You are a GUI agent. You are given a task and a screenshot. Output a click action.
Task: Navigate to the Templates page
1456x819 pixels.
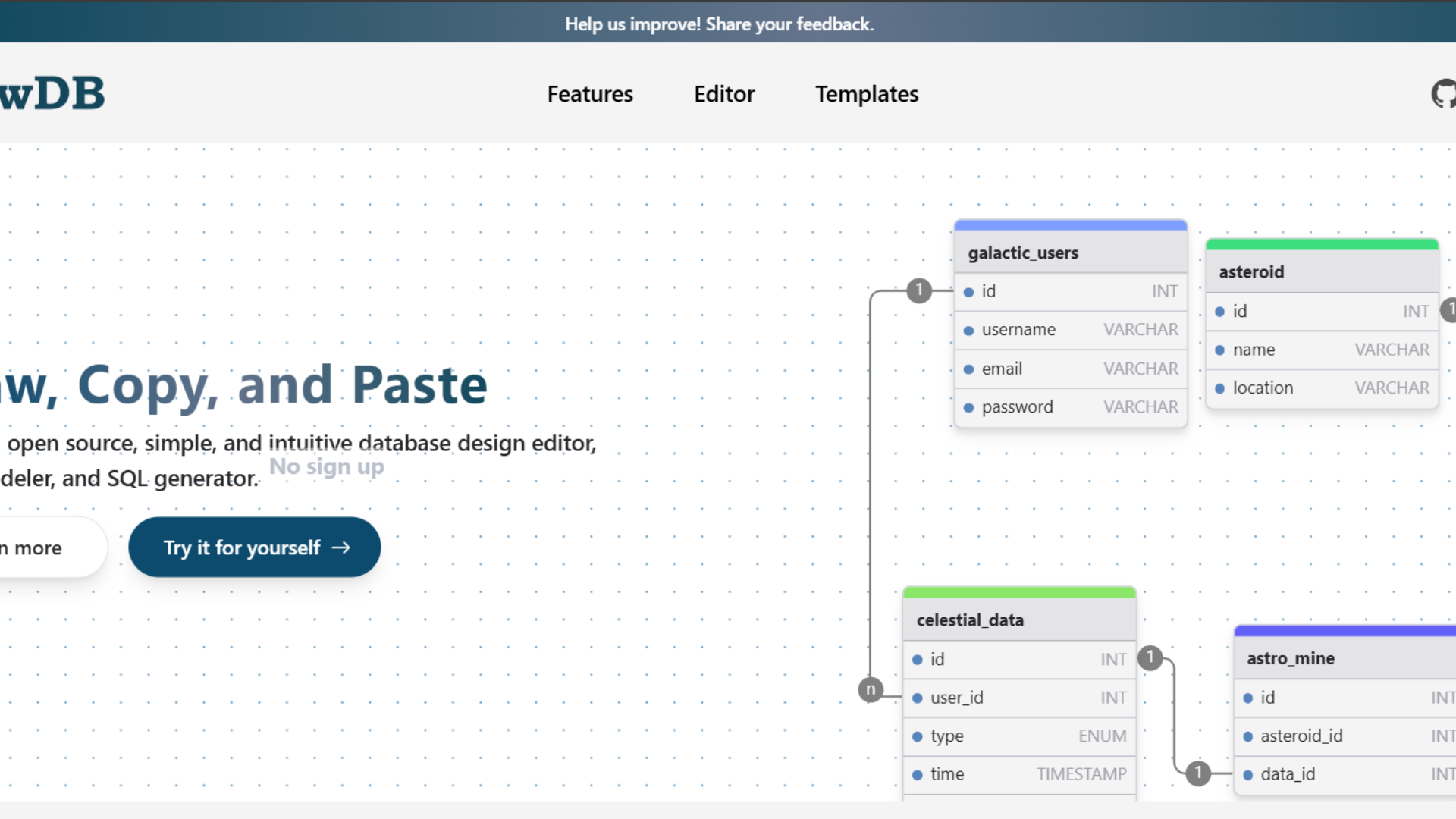pos(867,93)
